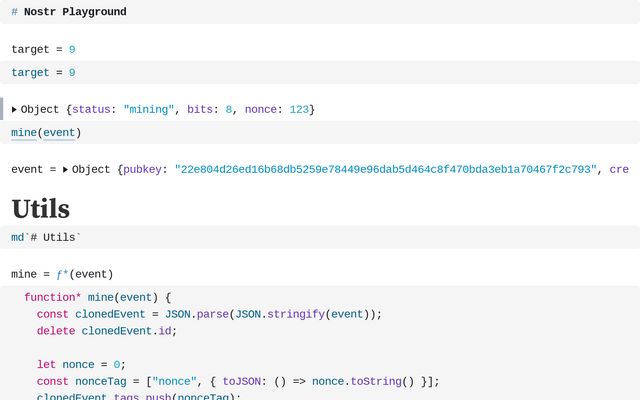Expand the mining status Object triangle
640x400 pixels.
coord(14,109)
